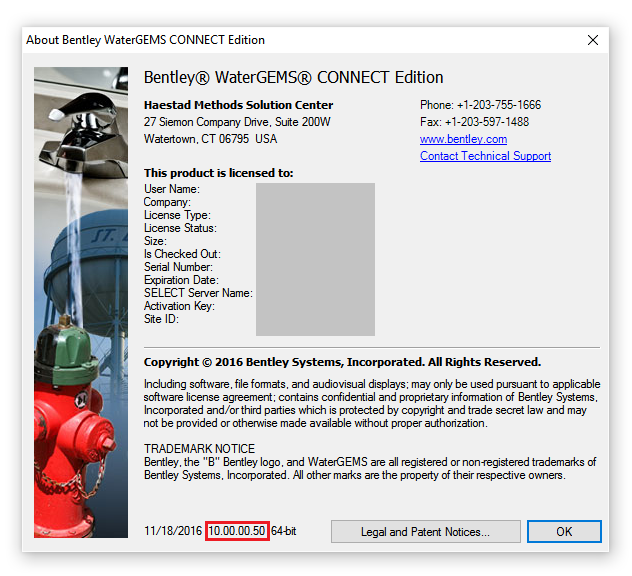Click the Copyright 2016 Bentley Systems line
This screenshot has height=576, width=632.
(x=342, y=362)
